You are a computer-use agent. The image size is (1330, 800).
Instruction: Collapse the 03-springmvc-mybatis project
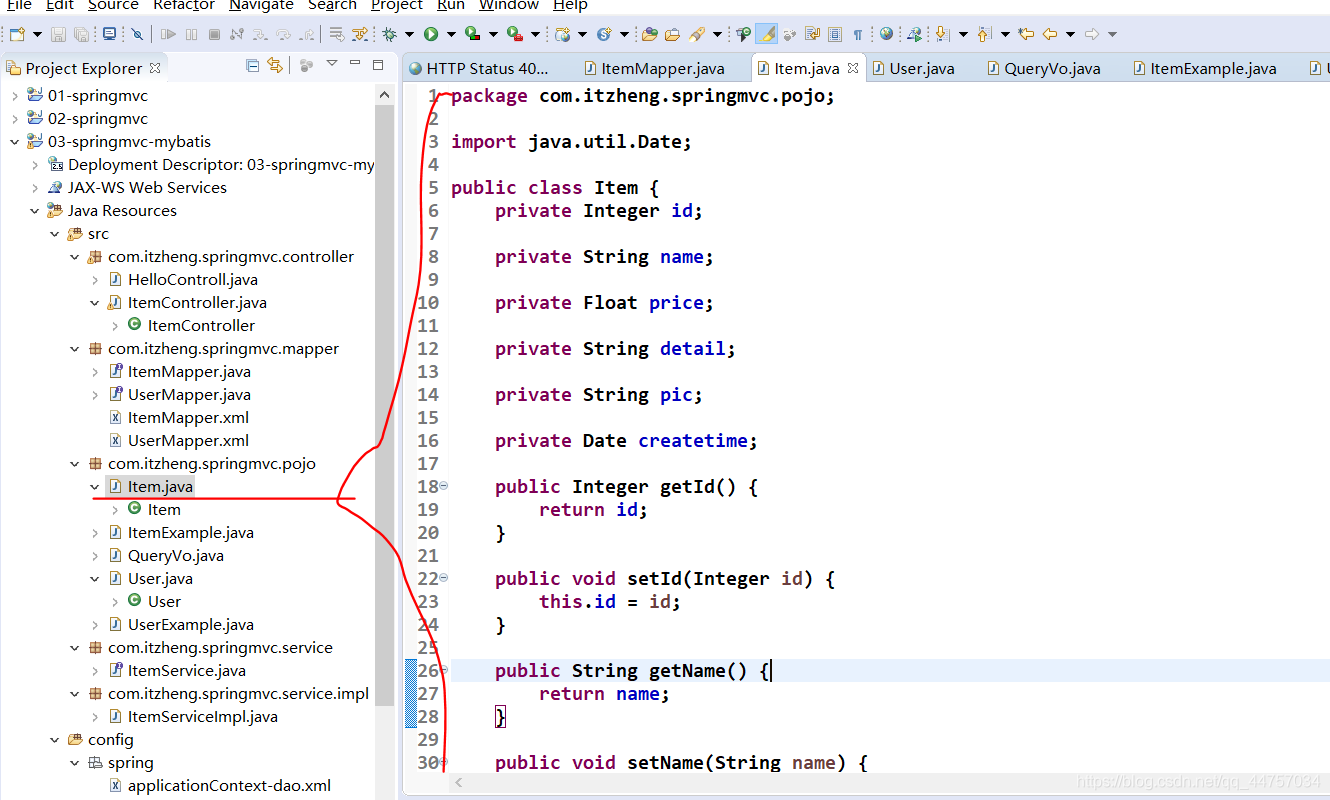[x=14, y=142]
